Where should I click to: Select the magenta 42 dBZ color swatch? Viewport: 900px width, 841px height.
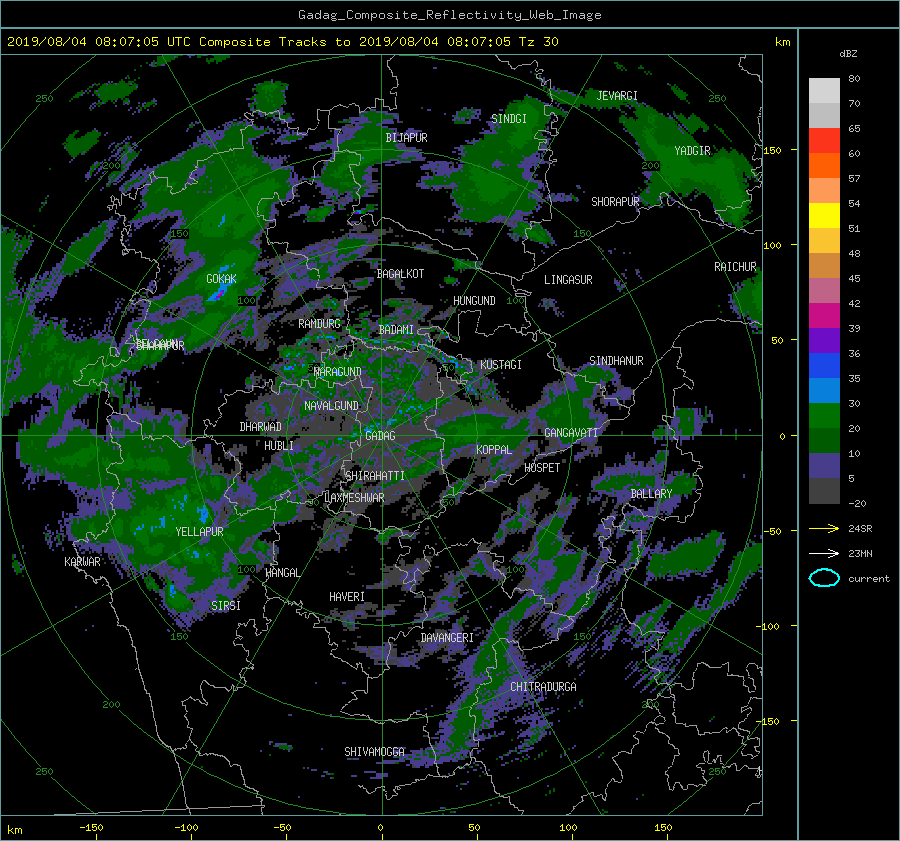pyautogui.click(x=824, y=316)
